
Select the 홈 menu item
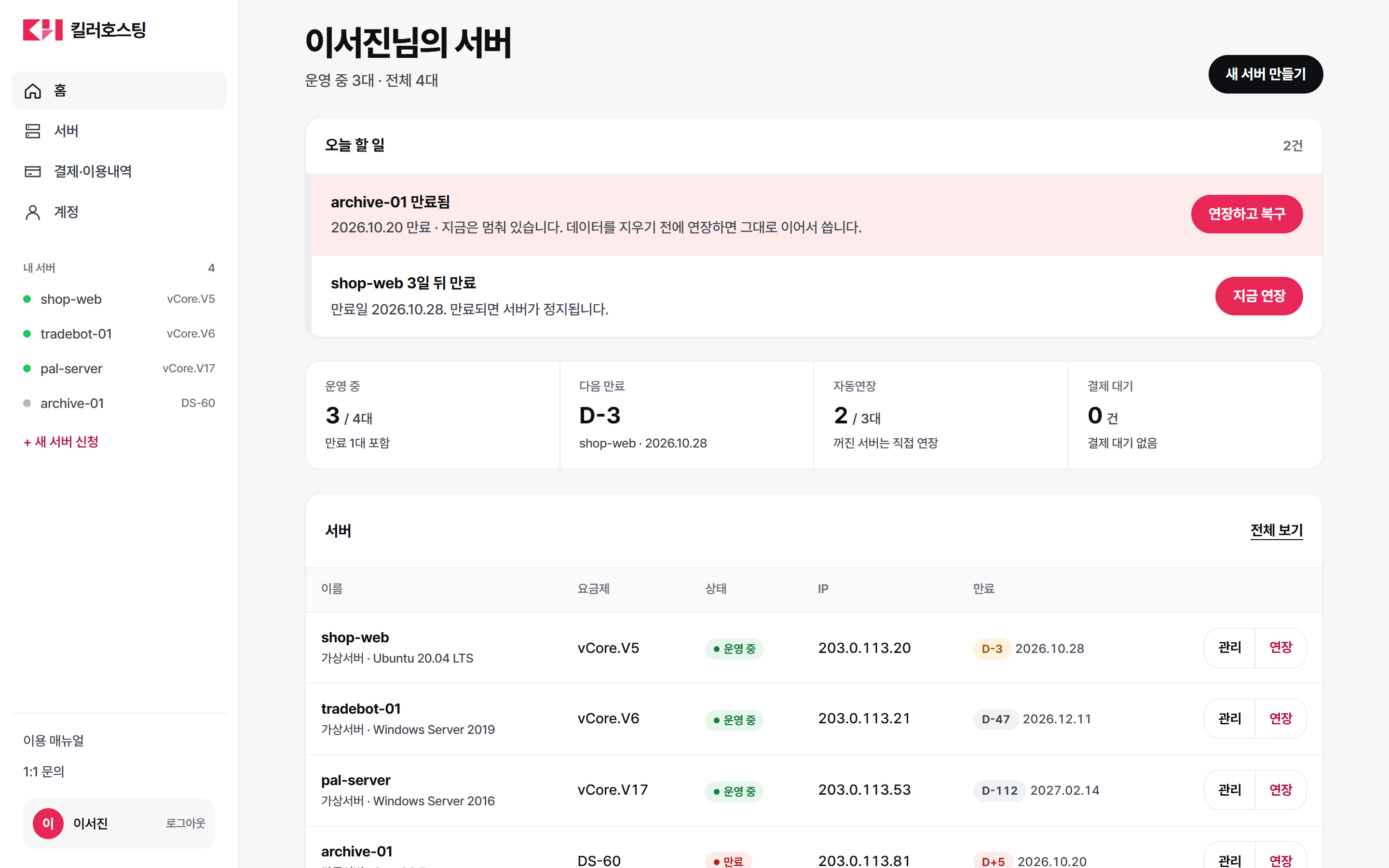tap(119, 91)
